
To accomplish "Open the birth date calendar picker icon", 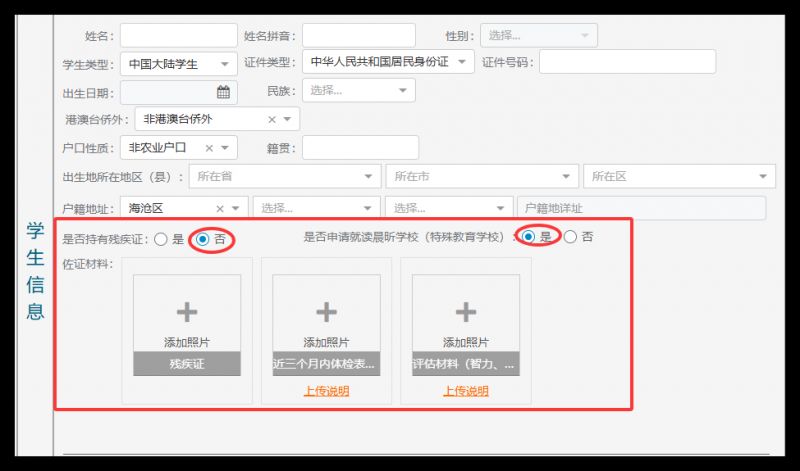I will coord(223,92).
